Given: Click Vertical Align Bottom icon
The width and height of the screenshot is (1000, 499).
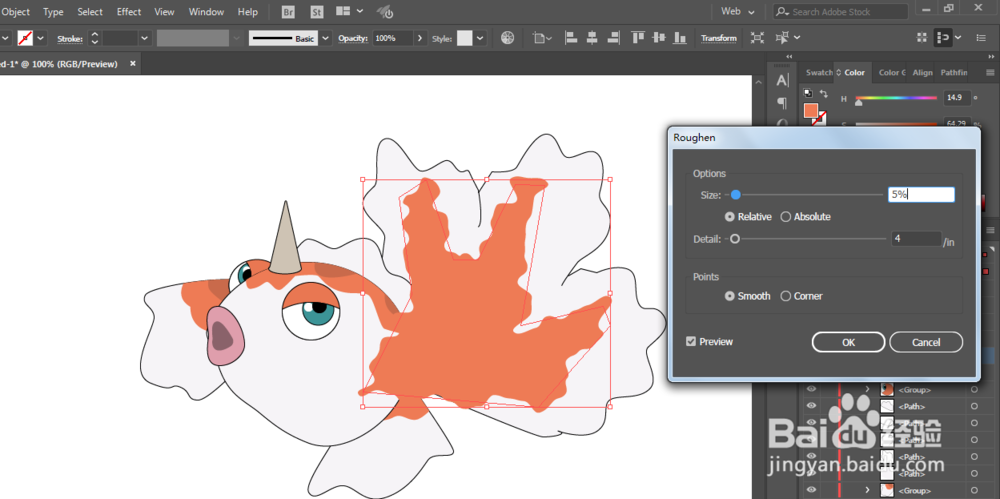Looking at the screenshot, I should pos(680,38).
